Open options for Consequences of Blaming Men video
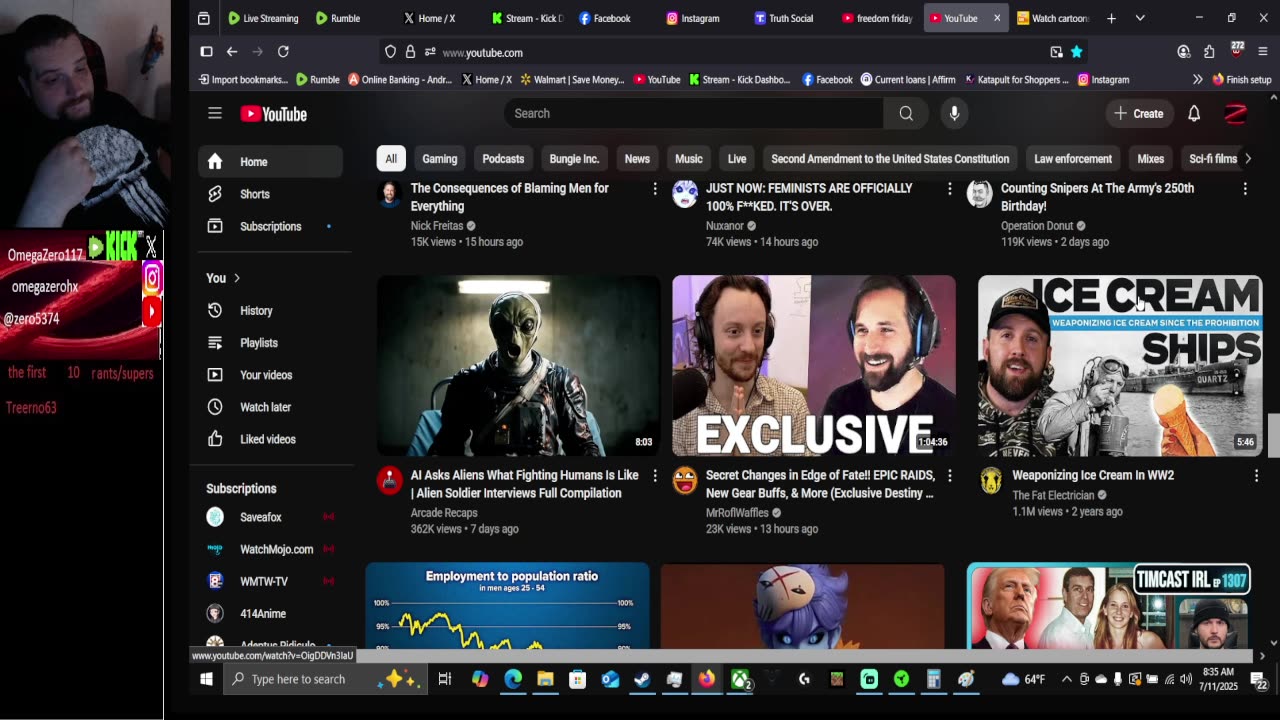Viewport: 1280px width, 720px height. (x=655, y=189)
